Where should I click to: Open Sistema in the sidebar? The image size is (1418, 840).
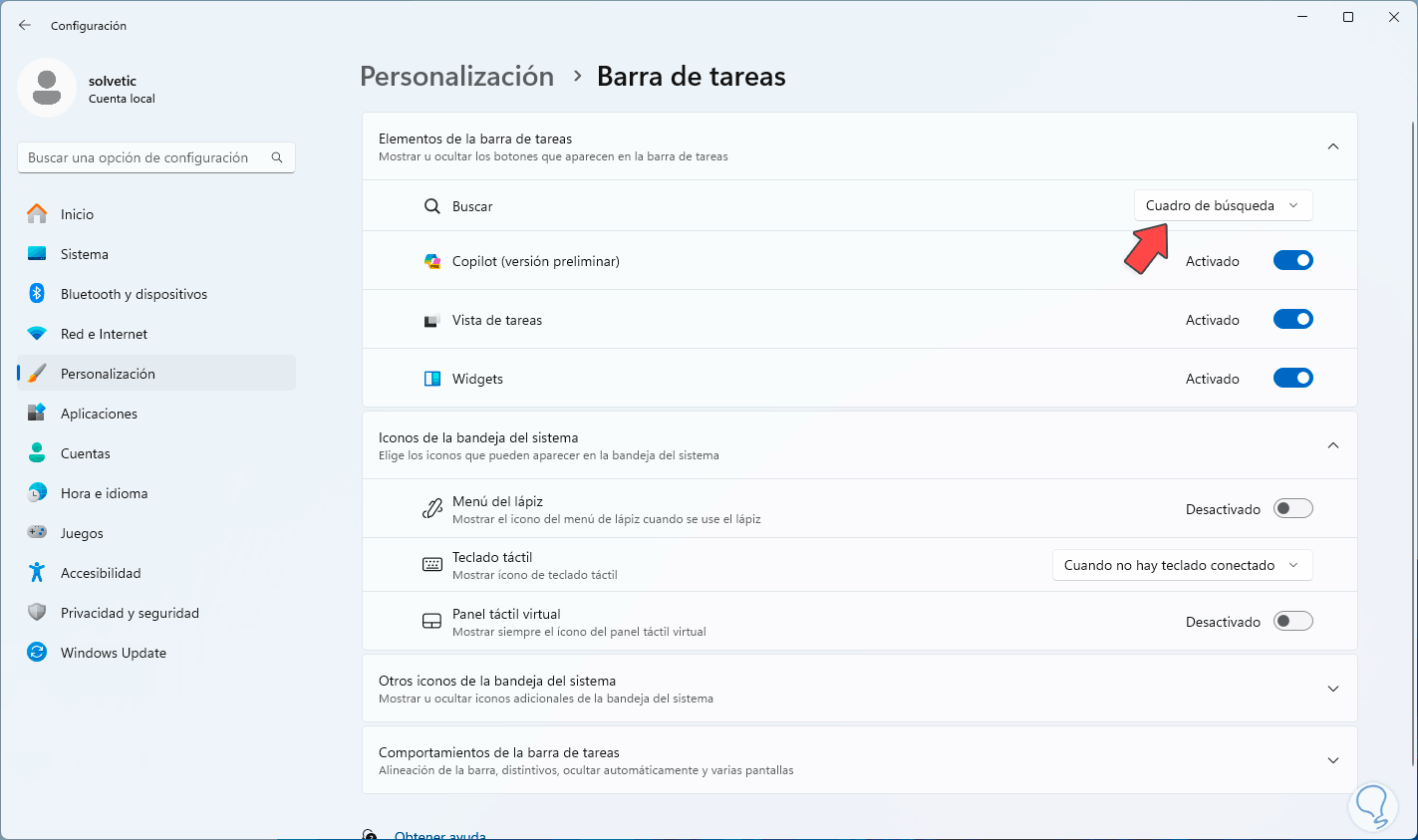[85, 254]
